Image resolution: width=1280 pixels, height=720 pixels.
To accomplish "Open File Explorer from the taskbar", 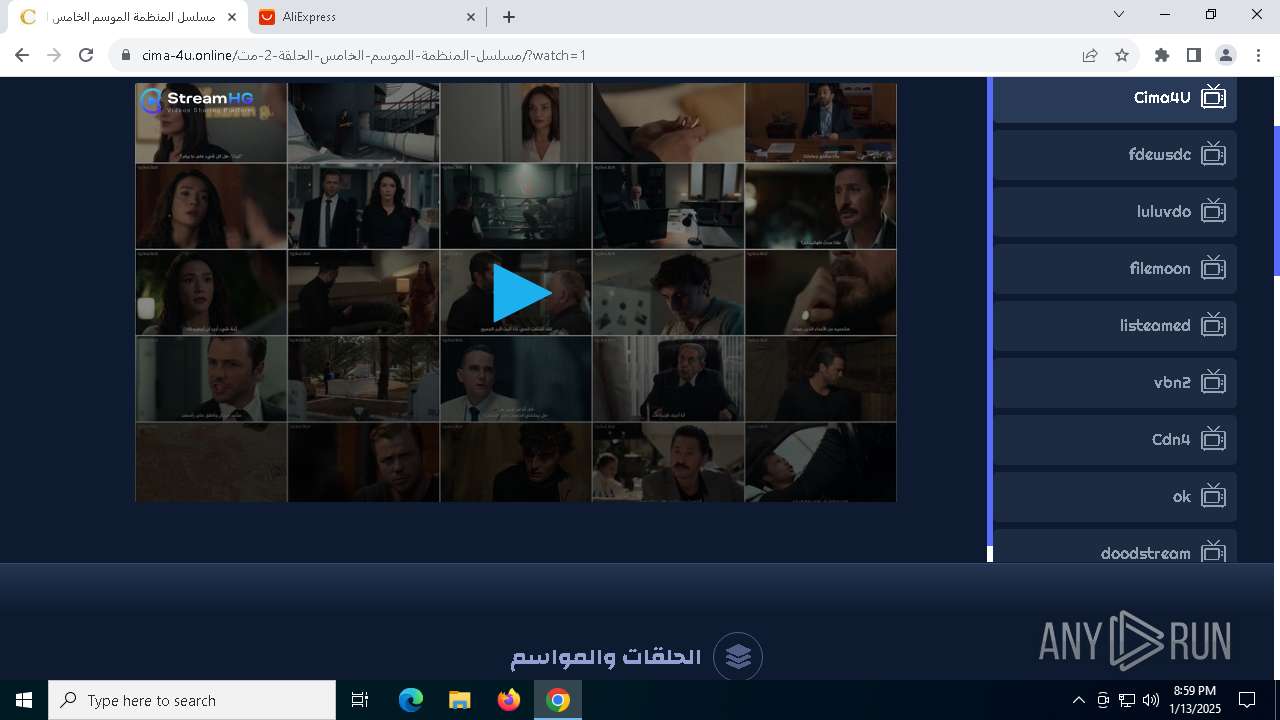I will [460, 700].
